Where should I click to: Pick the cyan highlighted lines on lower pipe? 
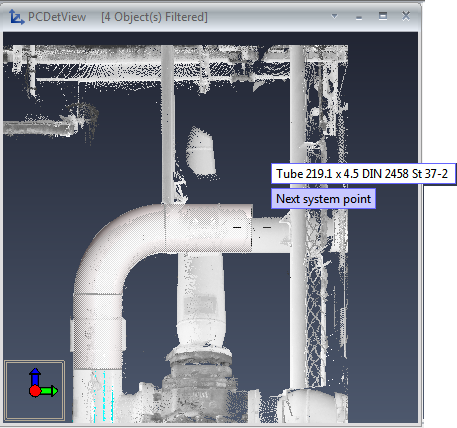coord(103,395)
